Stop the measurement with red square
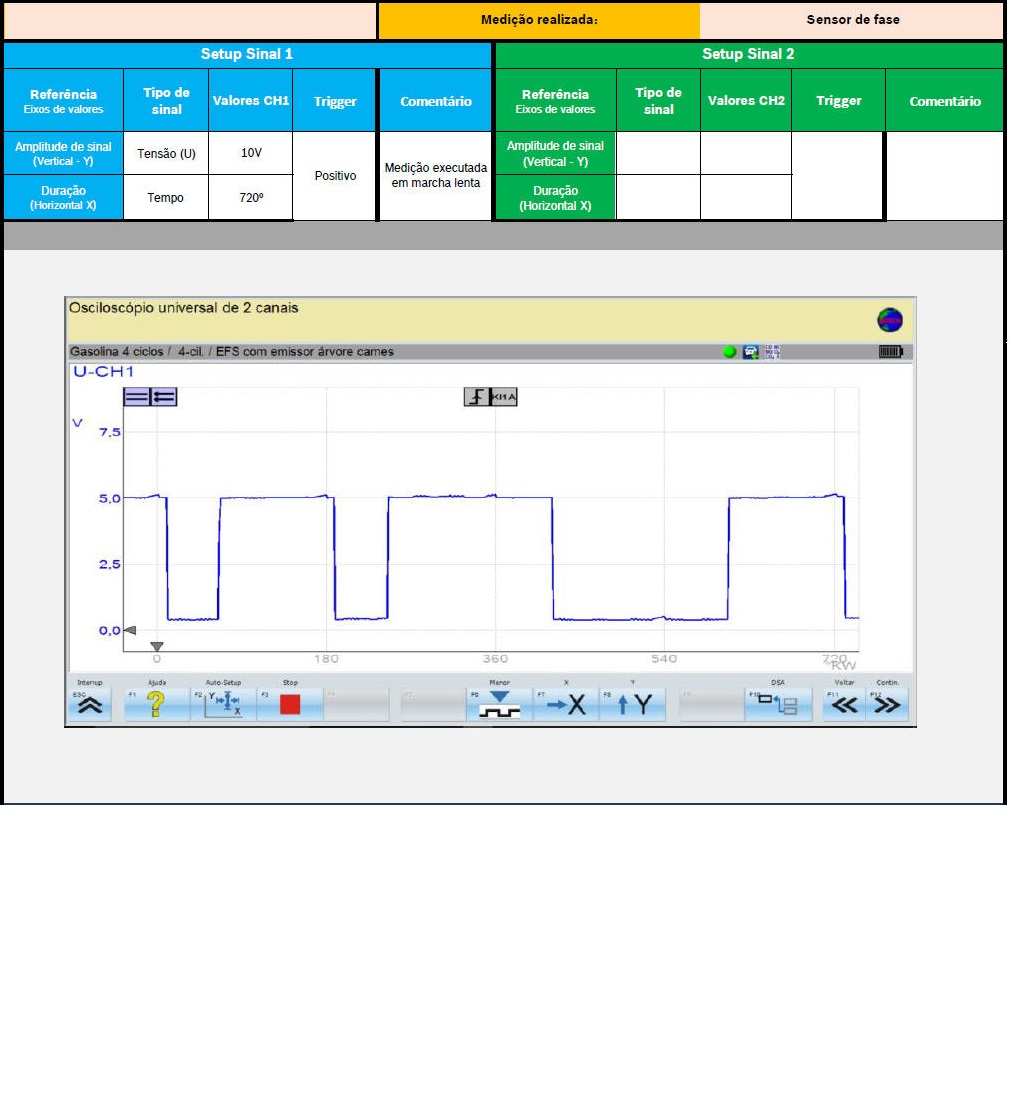The height and width of the screenshot is (1107, 1011). coord(289,704)
